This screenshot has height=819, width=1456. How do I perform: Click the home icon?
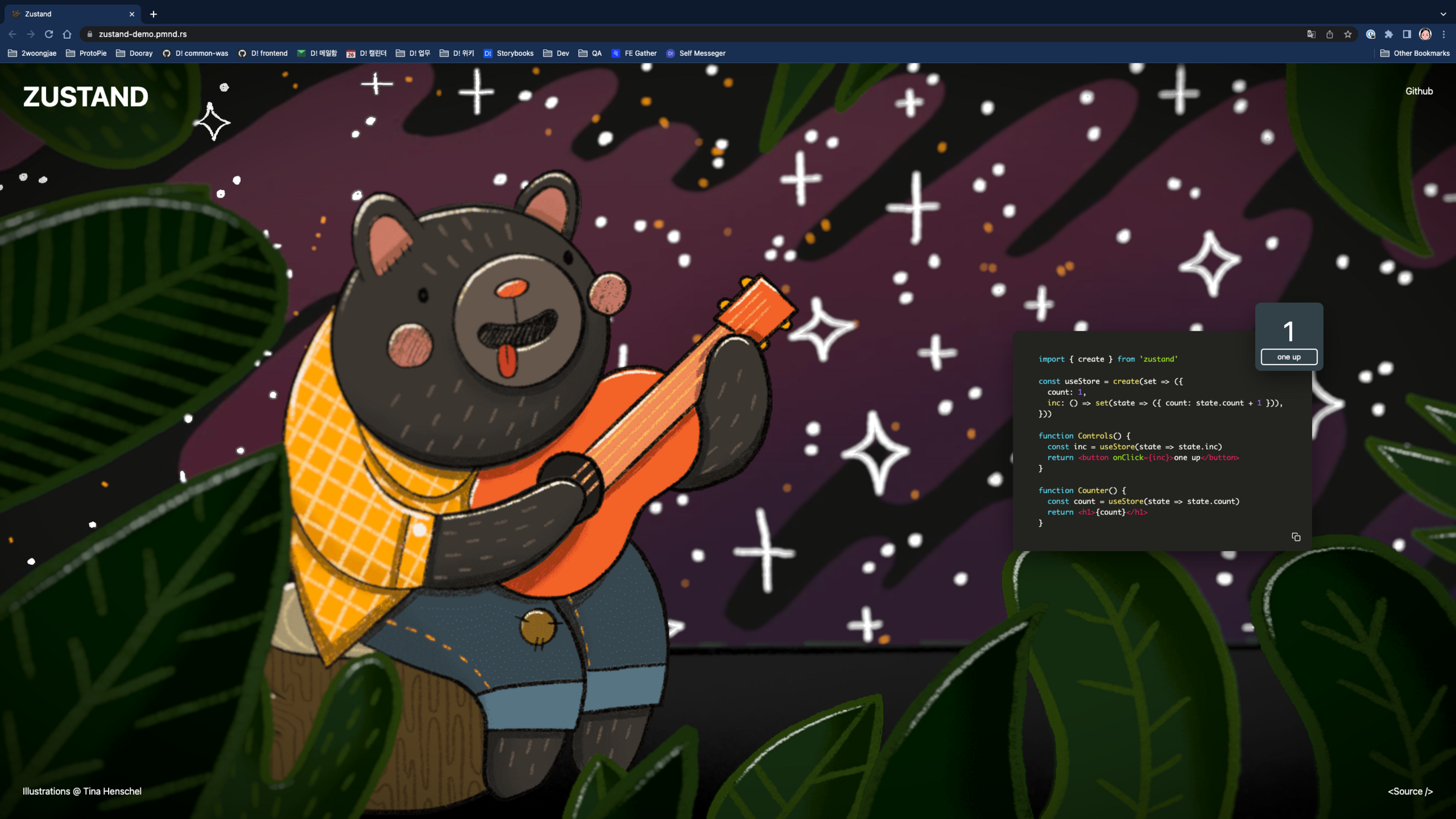67,34
